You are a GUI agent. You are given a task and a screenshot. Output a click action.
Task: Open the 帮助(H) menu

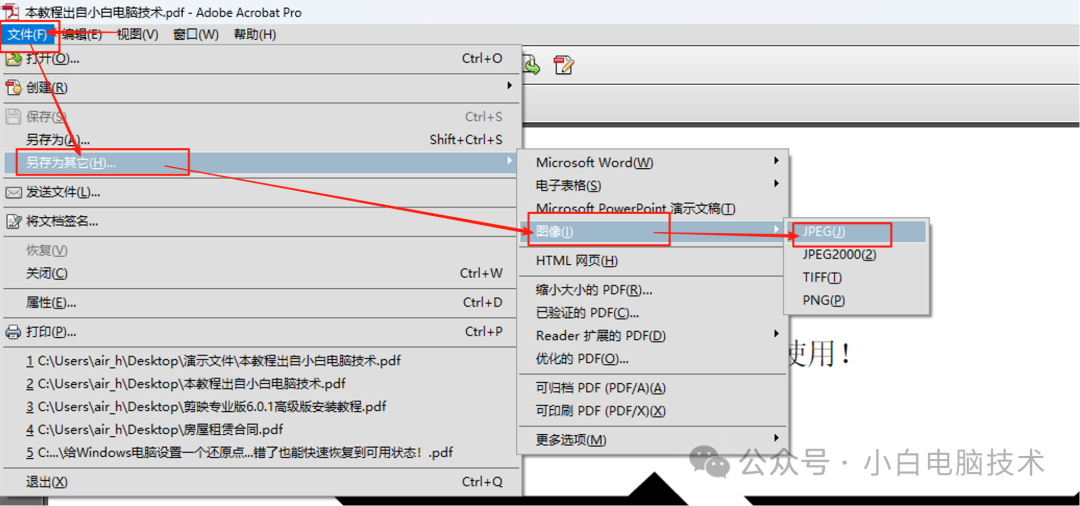click(254, 34)
